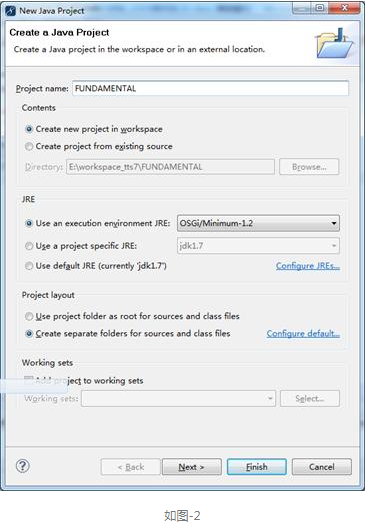Click the Finish button

point(257,467)
